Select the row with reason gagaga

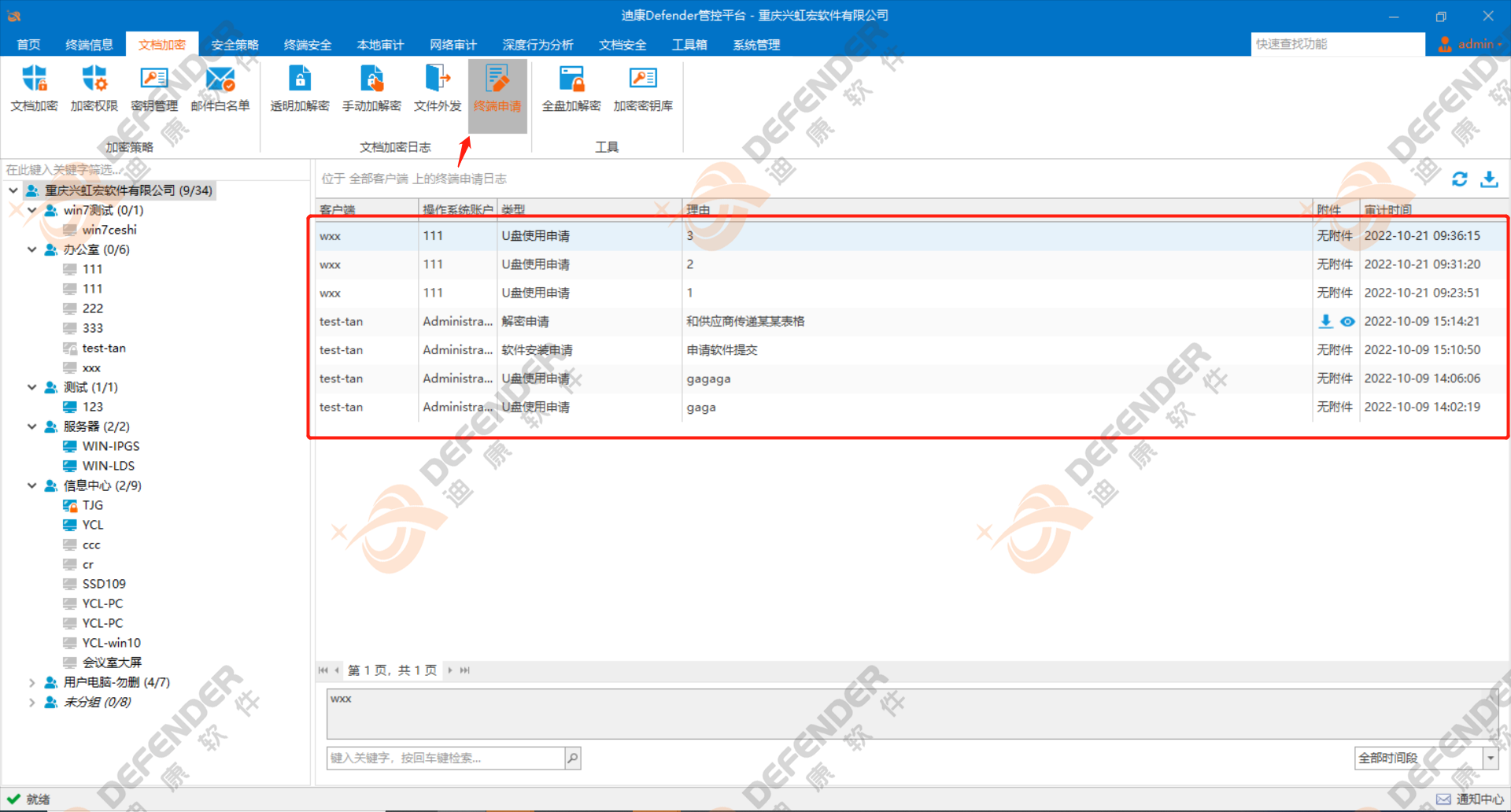(x=911, y=378)
